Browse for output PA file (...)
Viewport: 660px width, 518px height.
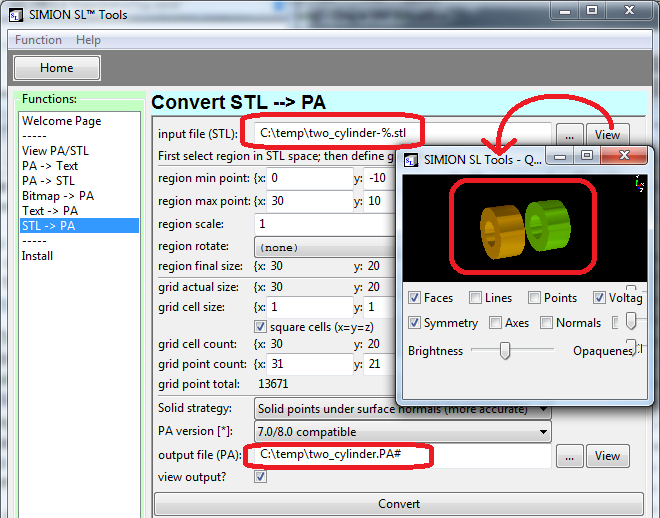[x=570, y=456]
